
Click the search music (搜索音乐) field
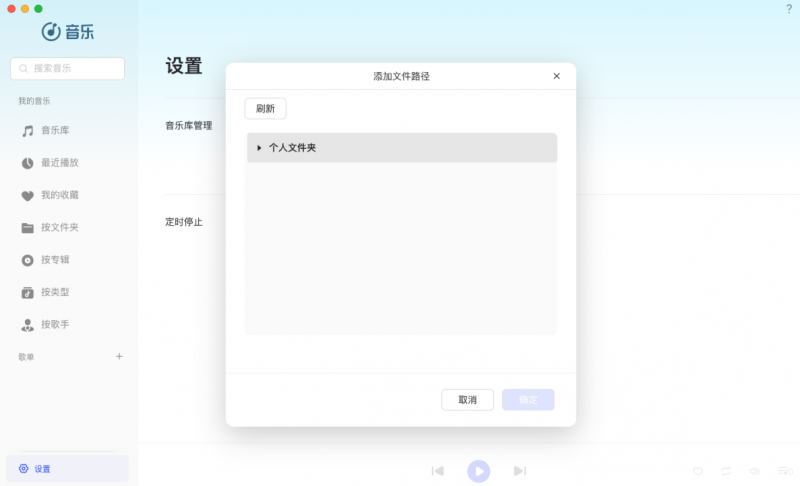coord(67,68)
